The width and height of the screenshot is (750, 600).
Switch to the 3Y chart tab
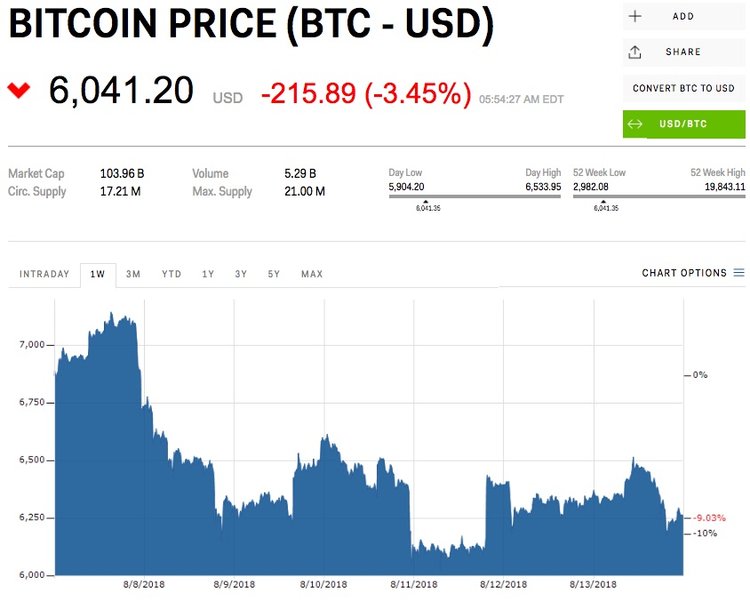[x=241, y=274]
